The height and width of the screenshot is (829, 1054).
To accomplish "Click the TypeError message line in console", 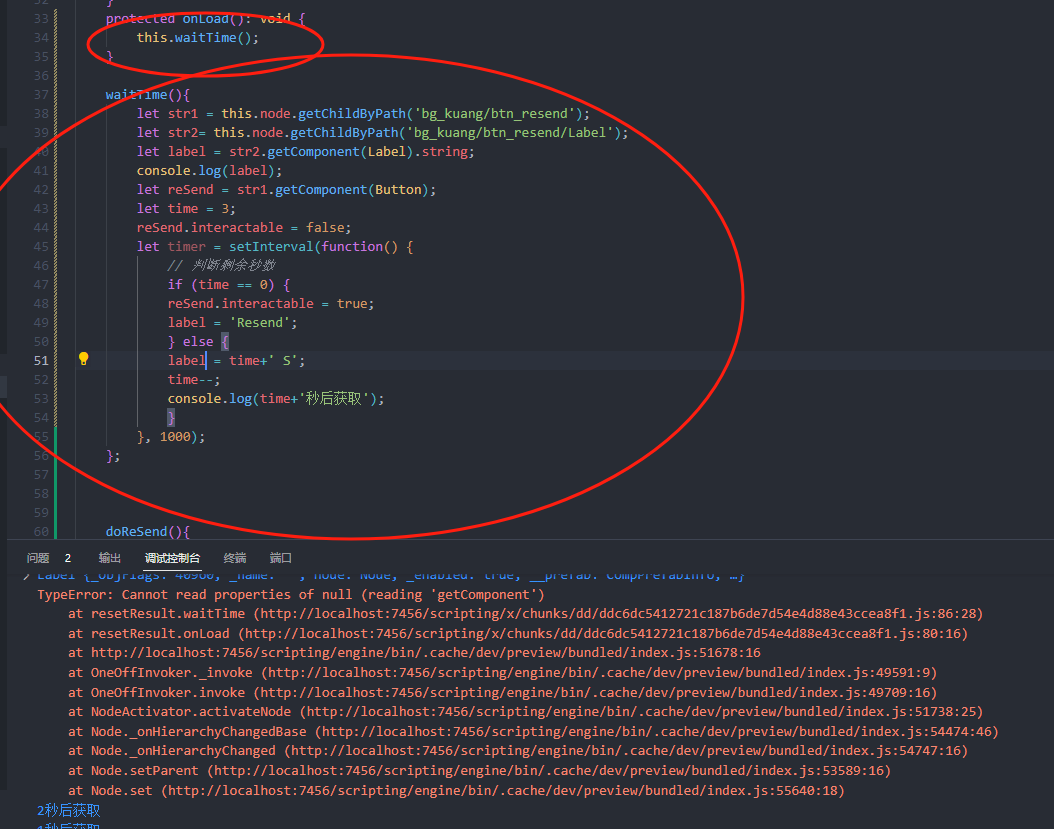I will tap(290, 595).
